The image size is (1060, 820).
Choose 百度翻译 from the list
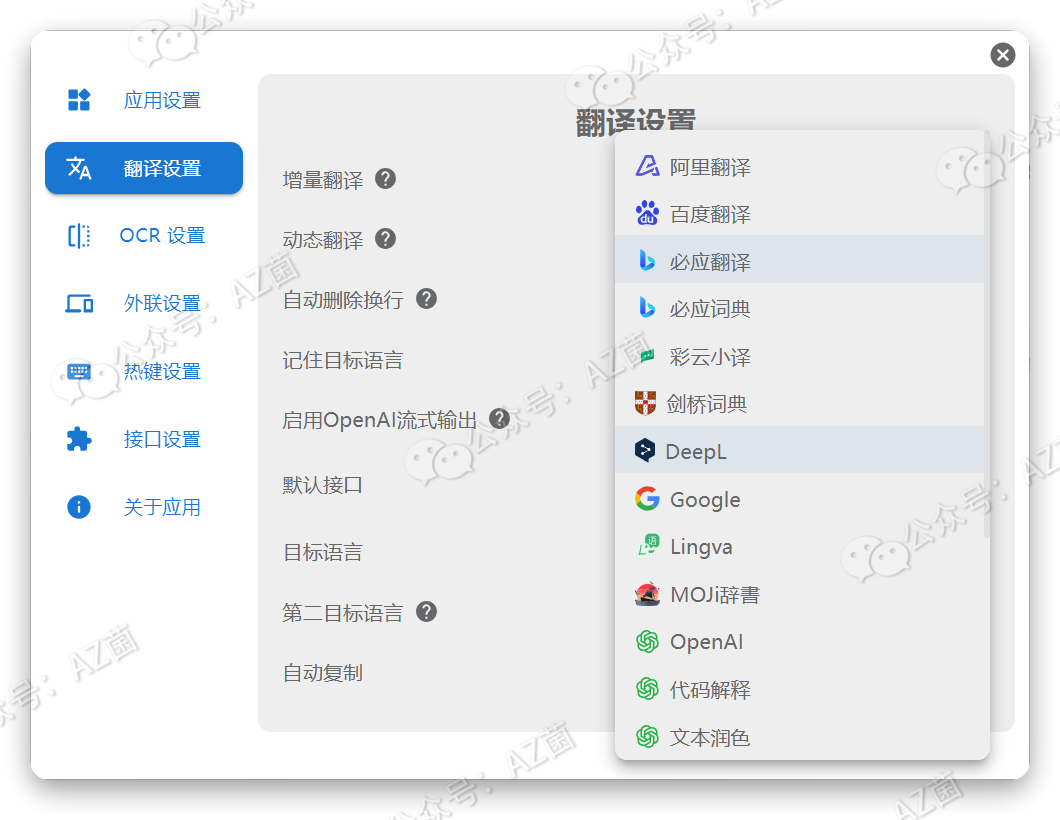(799, 214)
